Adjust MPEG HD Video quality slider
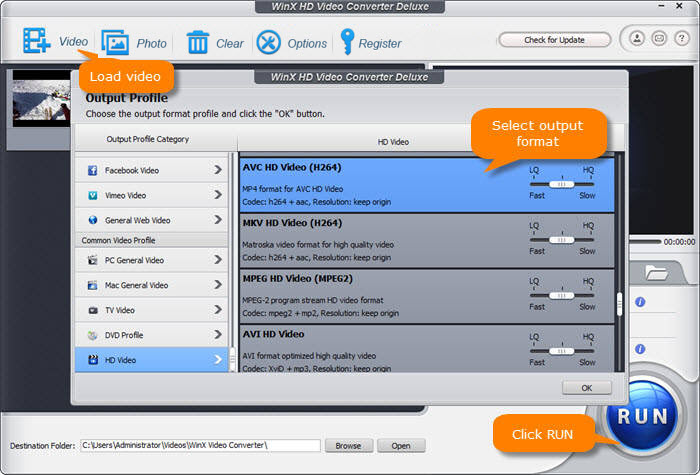 (x=562, y=296)
